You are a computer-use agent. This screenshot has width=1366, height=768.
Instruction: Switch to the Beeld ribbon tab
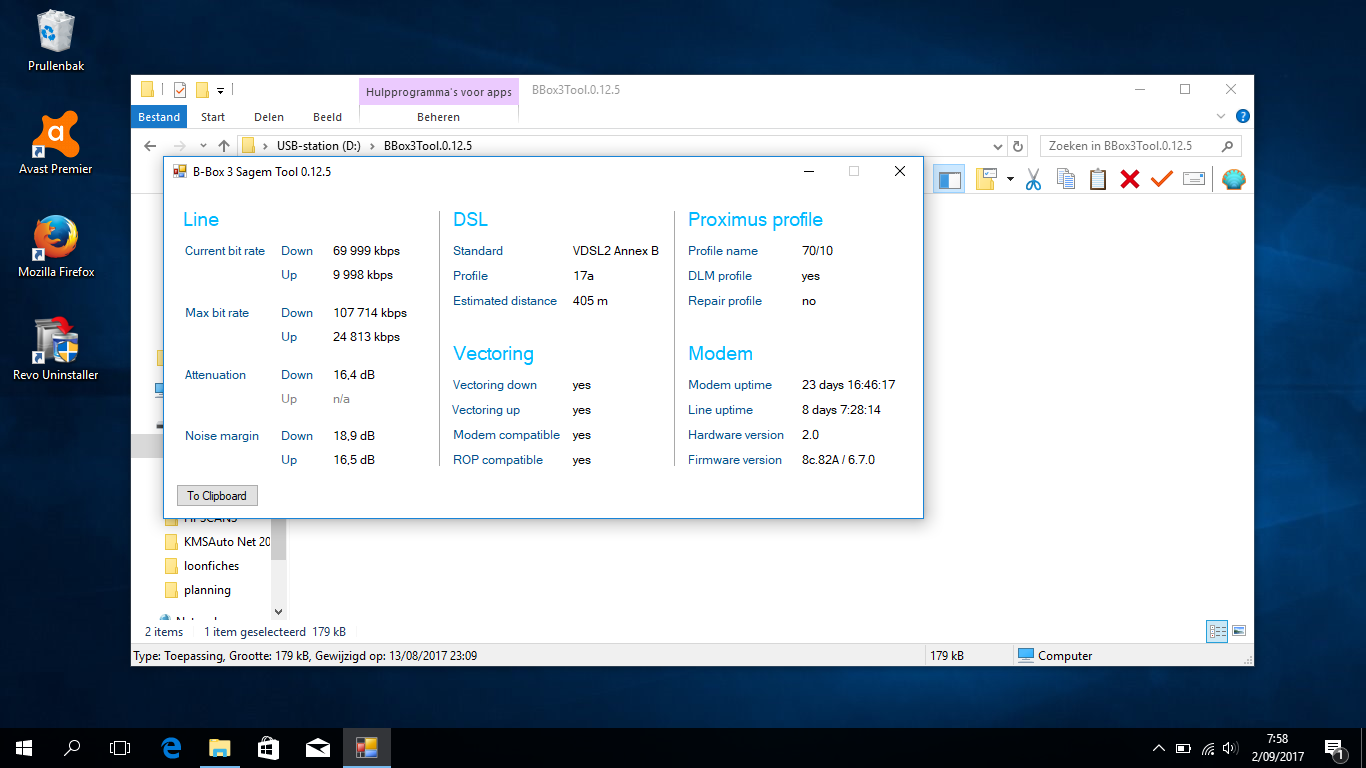point(327,117)
